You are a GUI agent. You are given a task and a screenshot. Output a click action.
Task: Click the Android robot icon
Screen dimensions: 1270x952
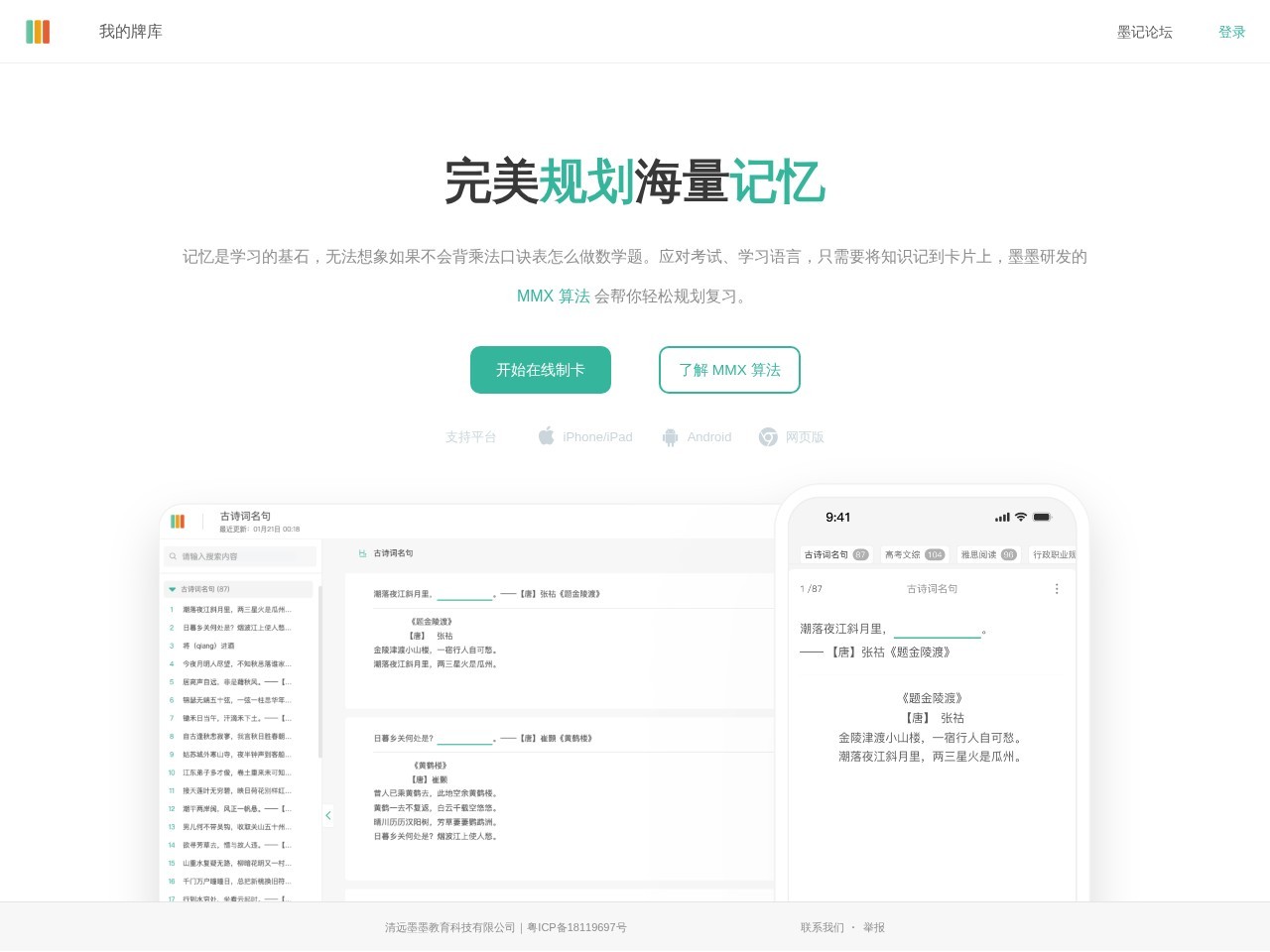[x=670, y=436]
